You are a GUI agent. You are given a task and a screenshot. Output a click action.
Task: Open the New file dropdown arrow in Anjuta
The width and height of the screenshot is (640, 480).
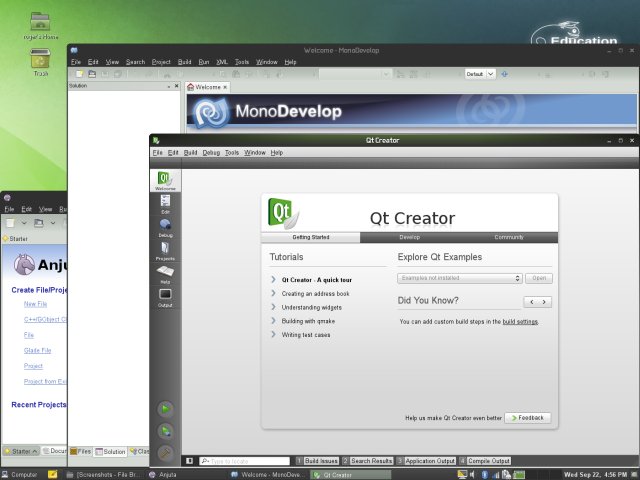tap(24, 223)
